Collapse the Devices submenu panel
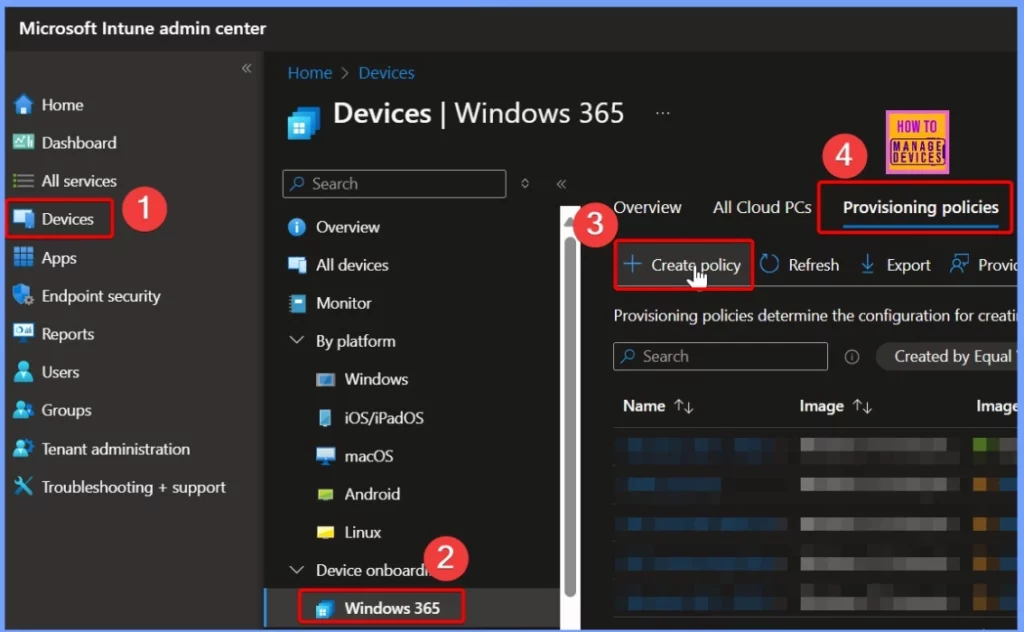Image resolution: width=1024 pixels, height=632 pixels. pos(561,184)
